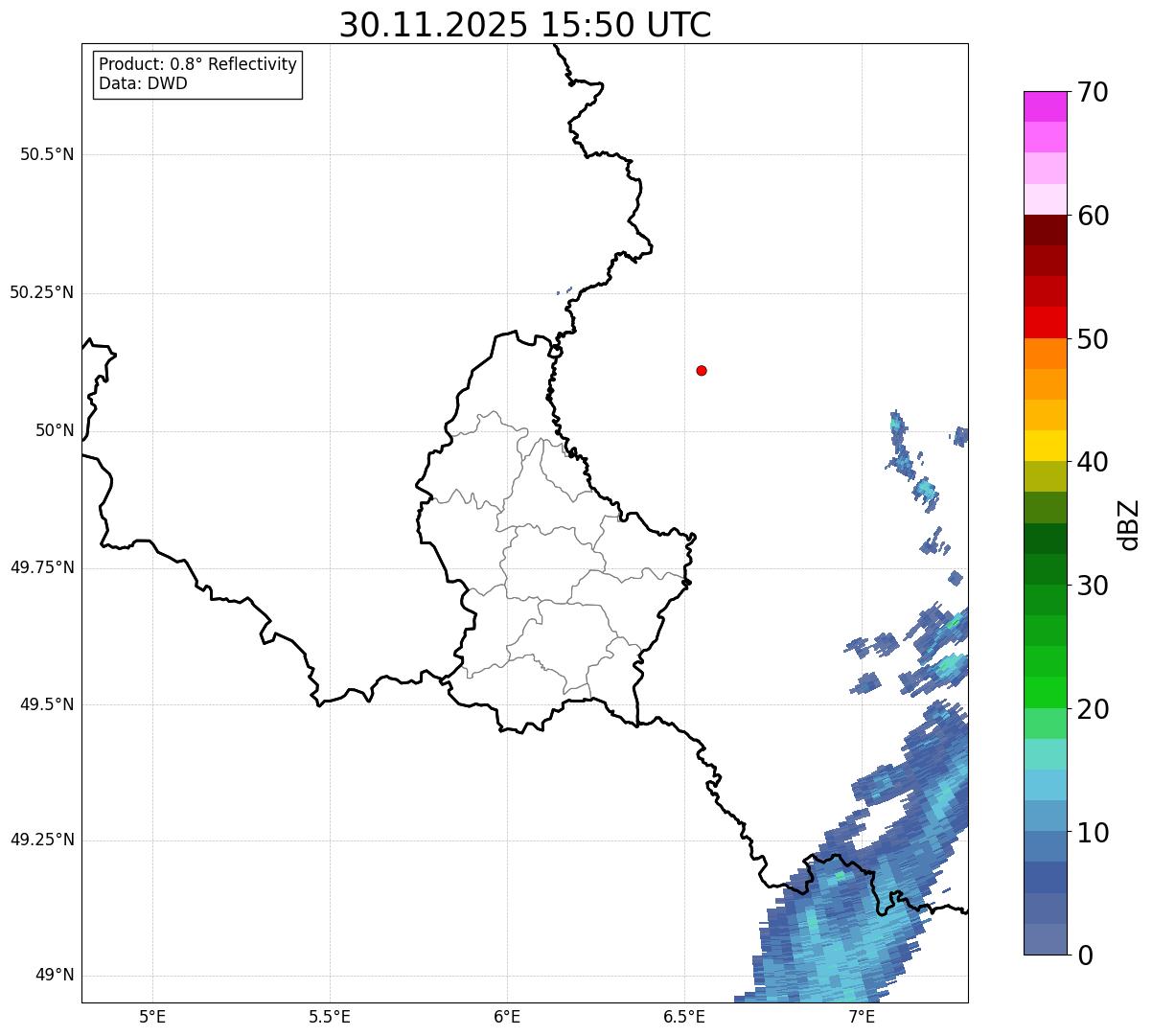This screenshot has height=1036, width=1152.
Task: Click the bright magenta top colorbar segment
Action: [1045, 106]
